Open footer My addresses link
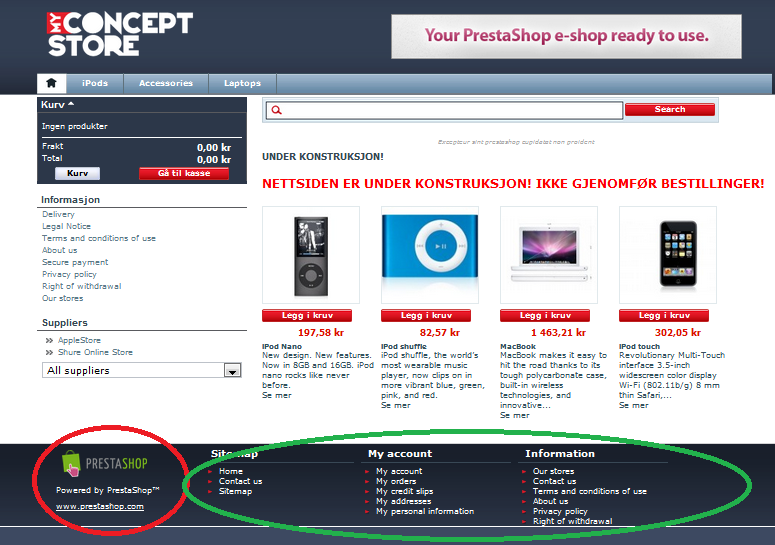 pos(403,501)
